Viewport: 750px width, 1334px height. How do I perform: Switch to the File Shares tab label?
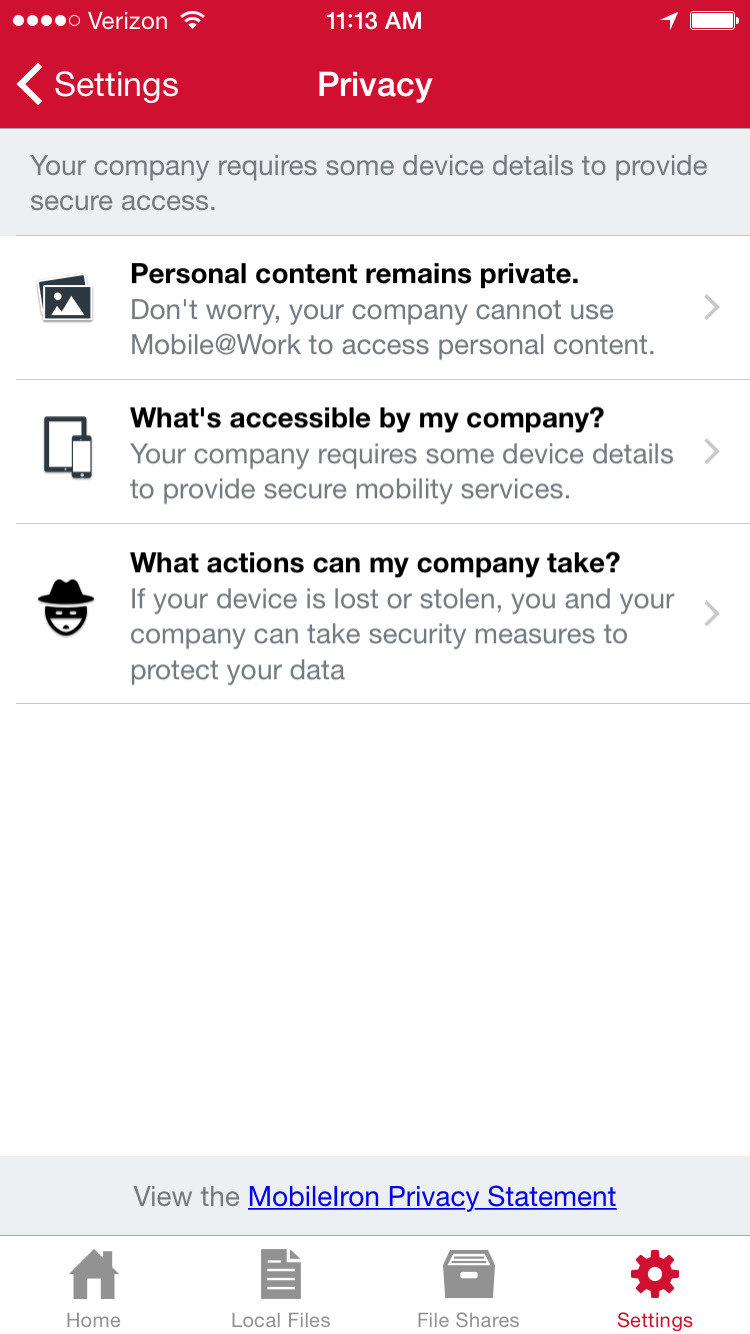(468, 1320)
